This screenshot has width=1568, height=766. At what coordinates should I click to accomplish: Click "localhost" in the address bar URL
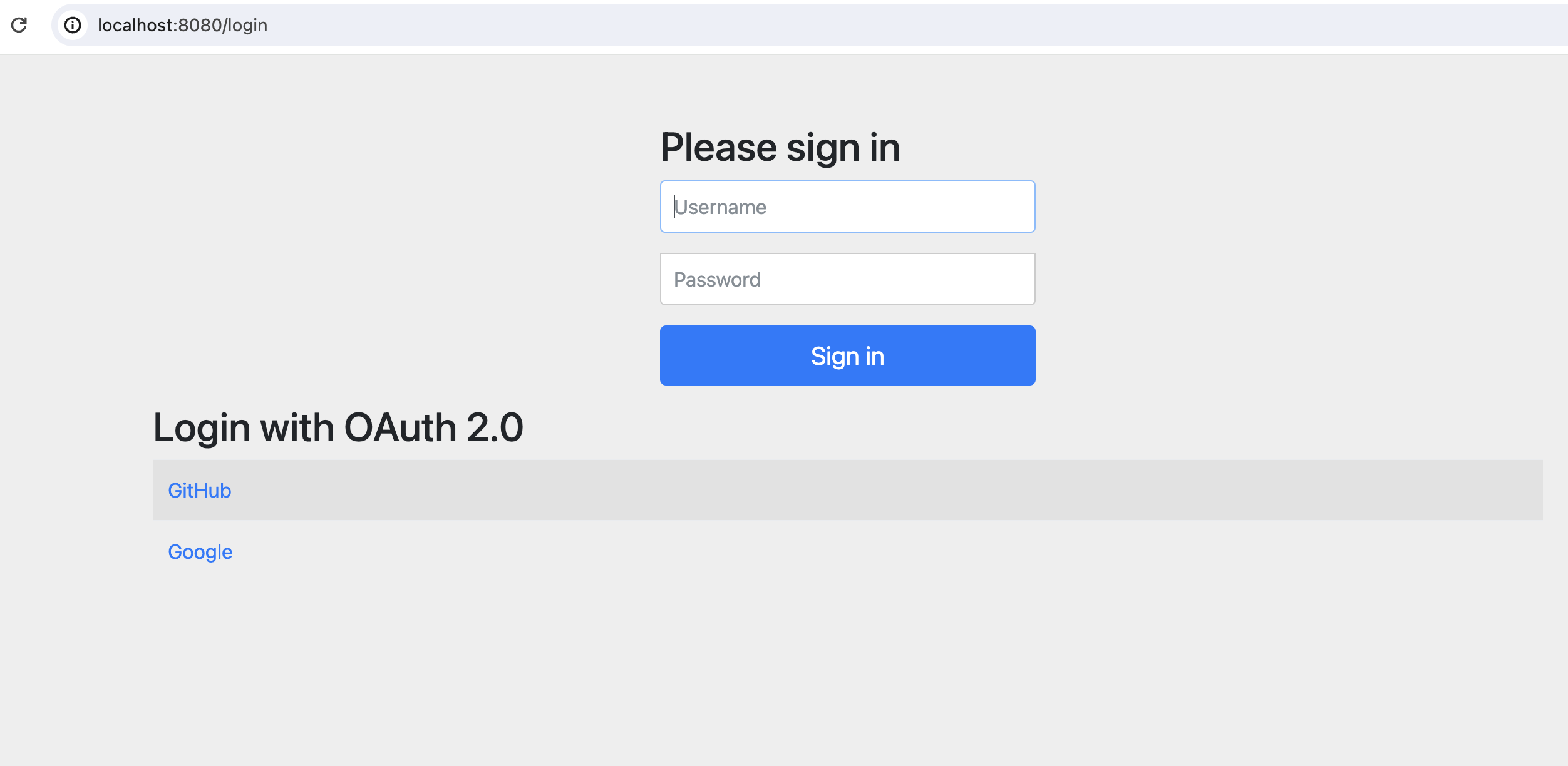coord(136,25)
